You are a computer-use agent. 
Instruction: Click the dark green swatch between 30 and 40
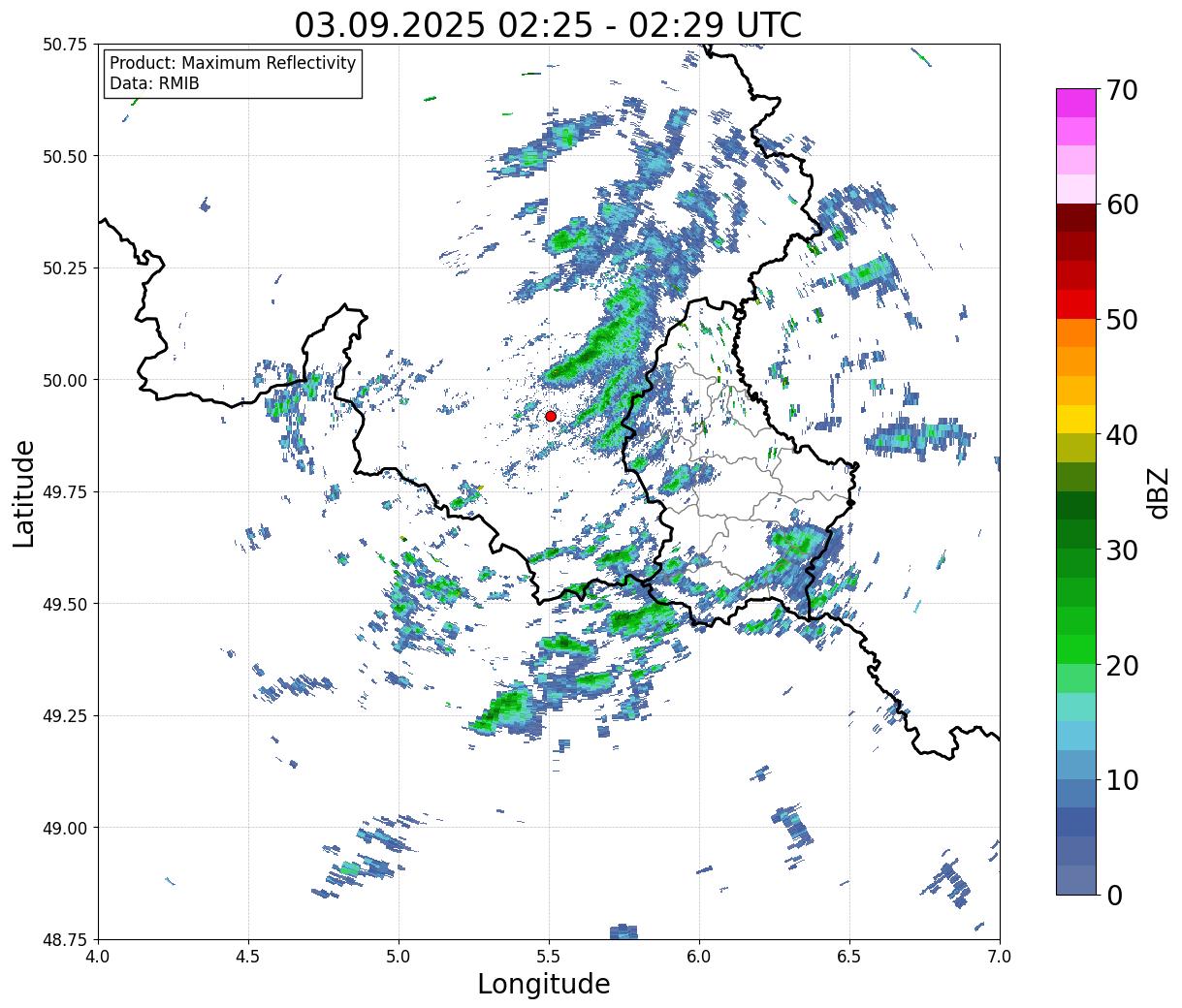(1076, 506)
